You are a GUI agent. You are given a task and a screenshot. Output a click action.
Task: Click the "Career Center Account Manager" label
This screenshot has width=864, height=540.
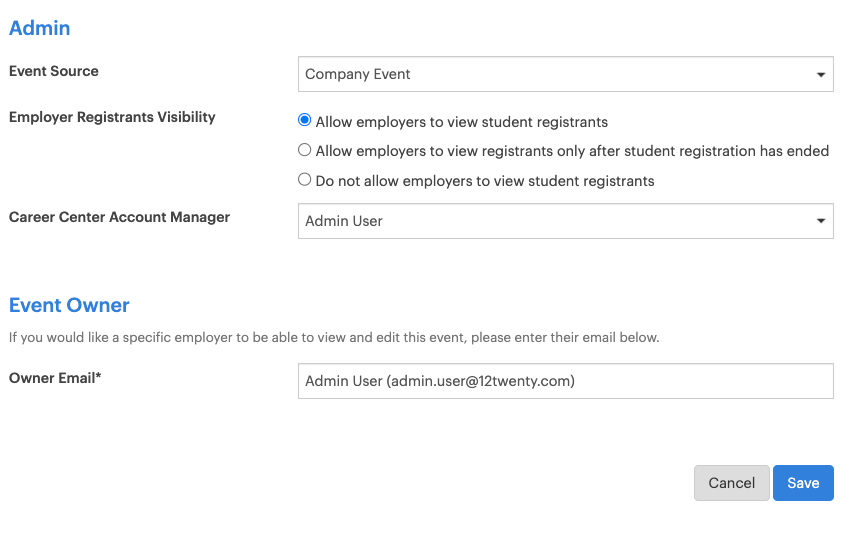[x=119, y=217]
